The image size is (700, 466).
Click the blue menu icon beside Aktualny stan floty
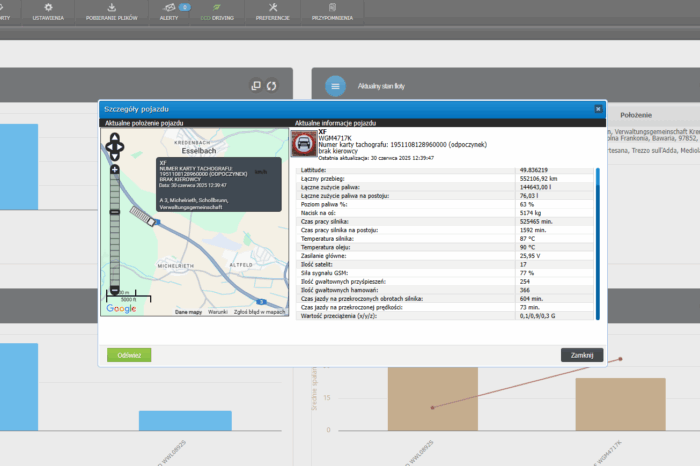(335, 87)
